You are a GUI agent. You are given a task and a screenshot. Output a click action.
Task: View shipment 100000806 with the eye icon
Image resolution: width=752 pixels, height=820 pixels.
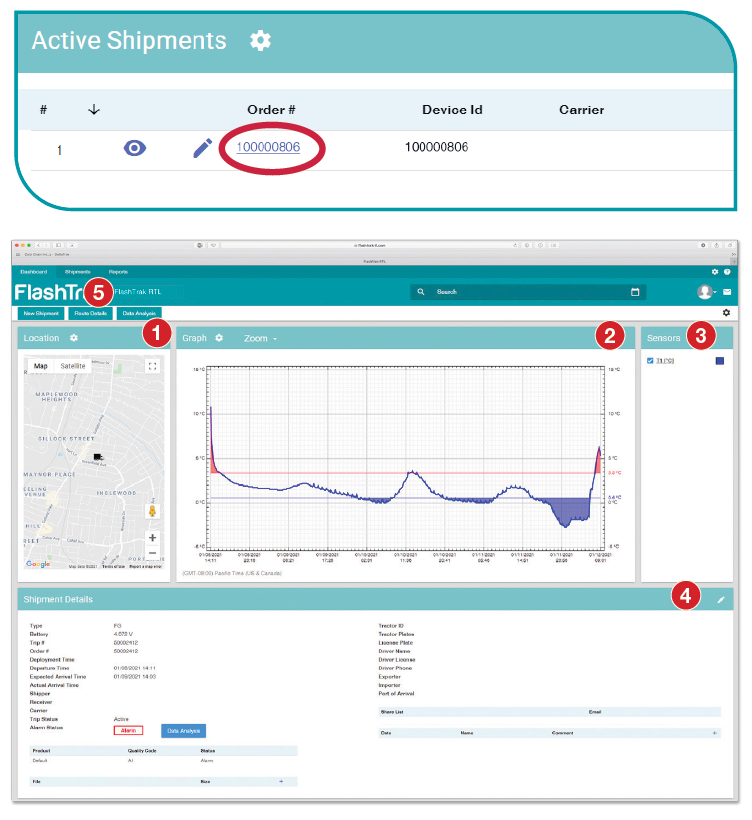tap(134, 149)
